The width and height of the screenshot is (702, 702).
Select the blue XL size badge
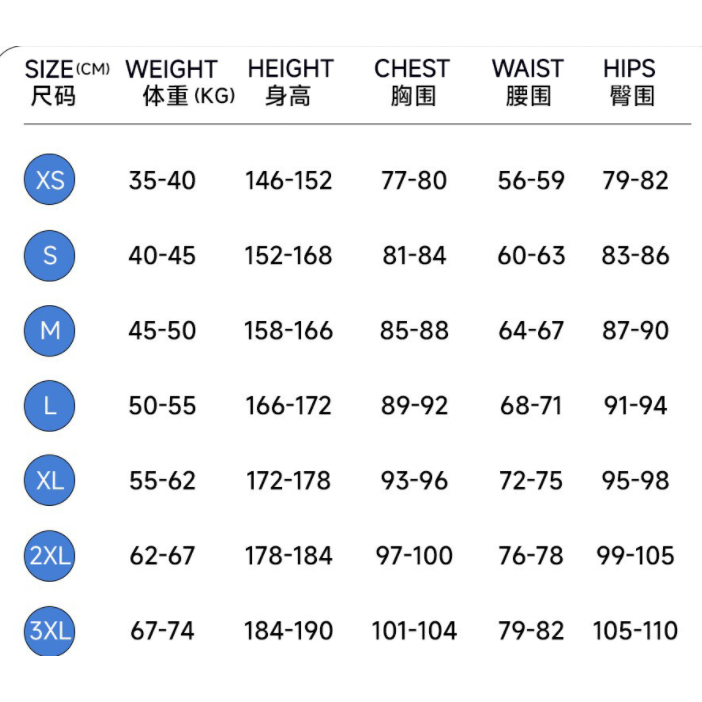pos(50,481)
